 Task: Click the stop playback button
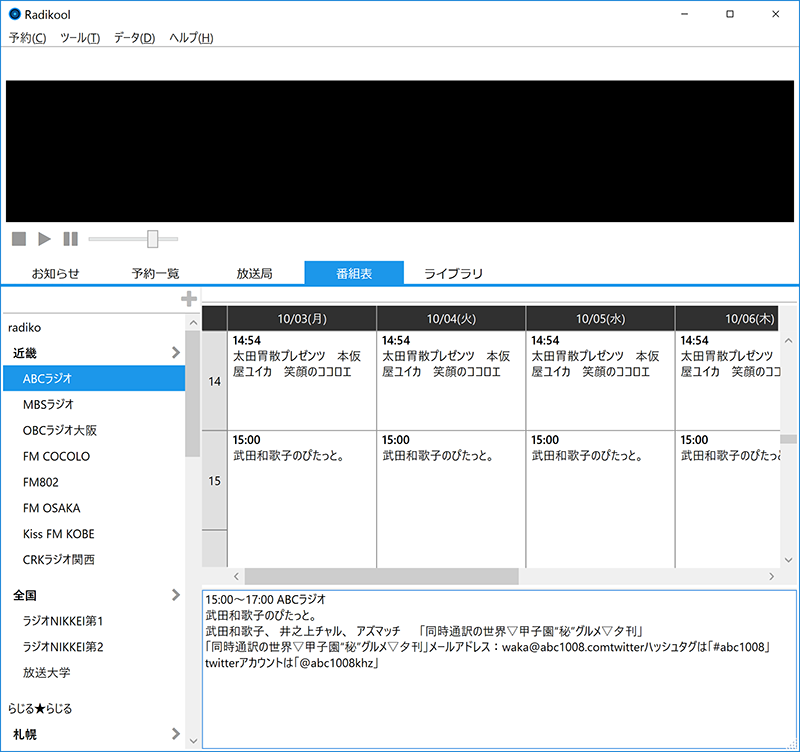[x=19, y=239]
